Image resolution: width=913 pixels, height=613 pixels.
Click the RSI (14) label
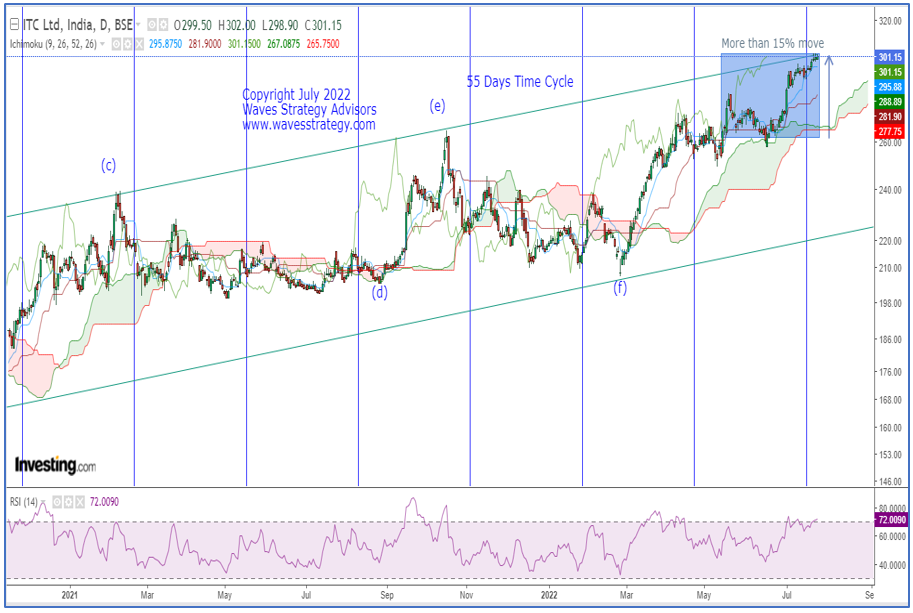tap(24, 502)
